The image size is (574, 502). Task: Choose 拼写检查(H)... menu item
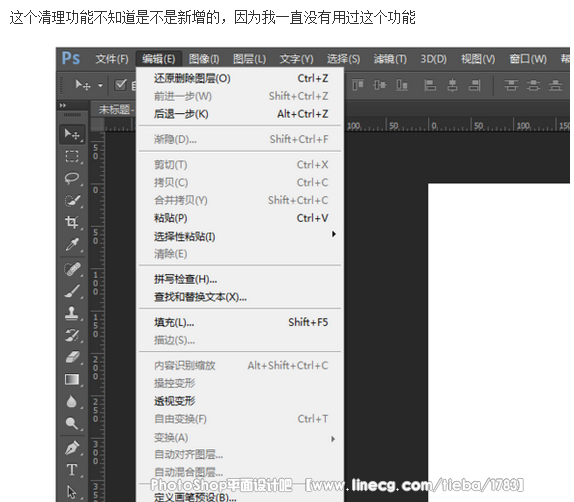[x=241, y=279]
